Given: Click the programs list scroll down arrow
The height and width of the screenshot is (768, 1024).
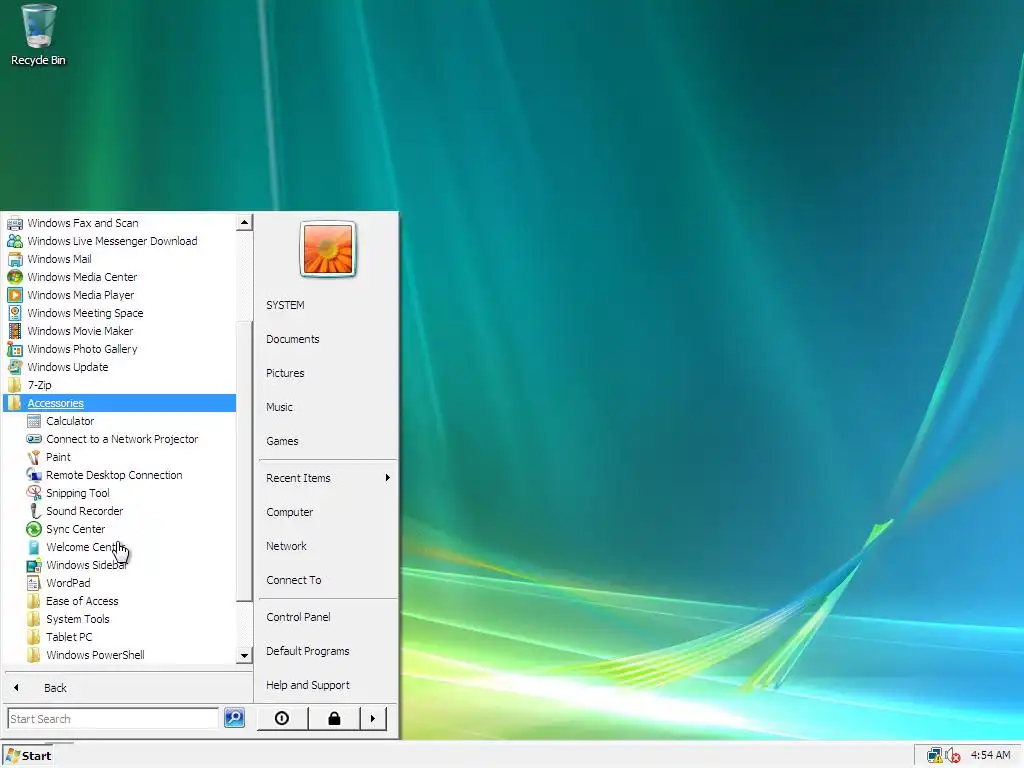Looking at the screenshot, I should click(x=244, y=655).
